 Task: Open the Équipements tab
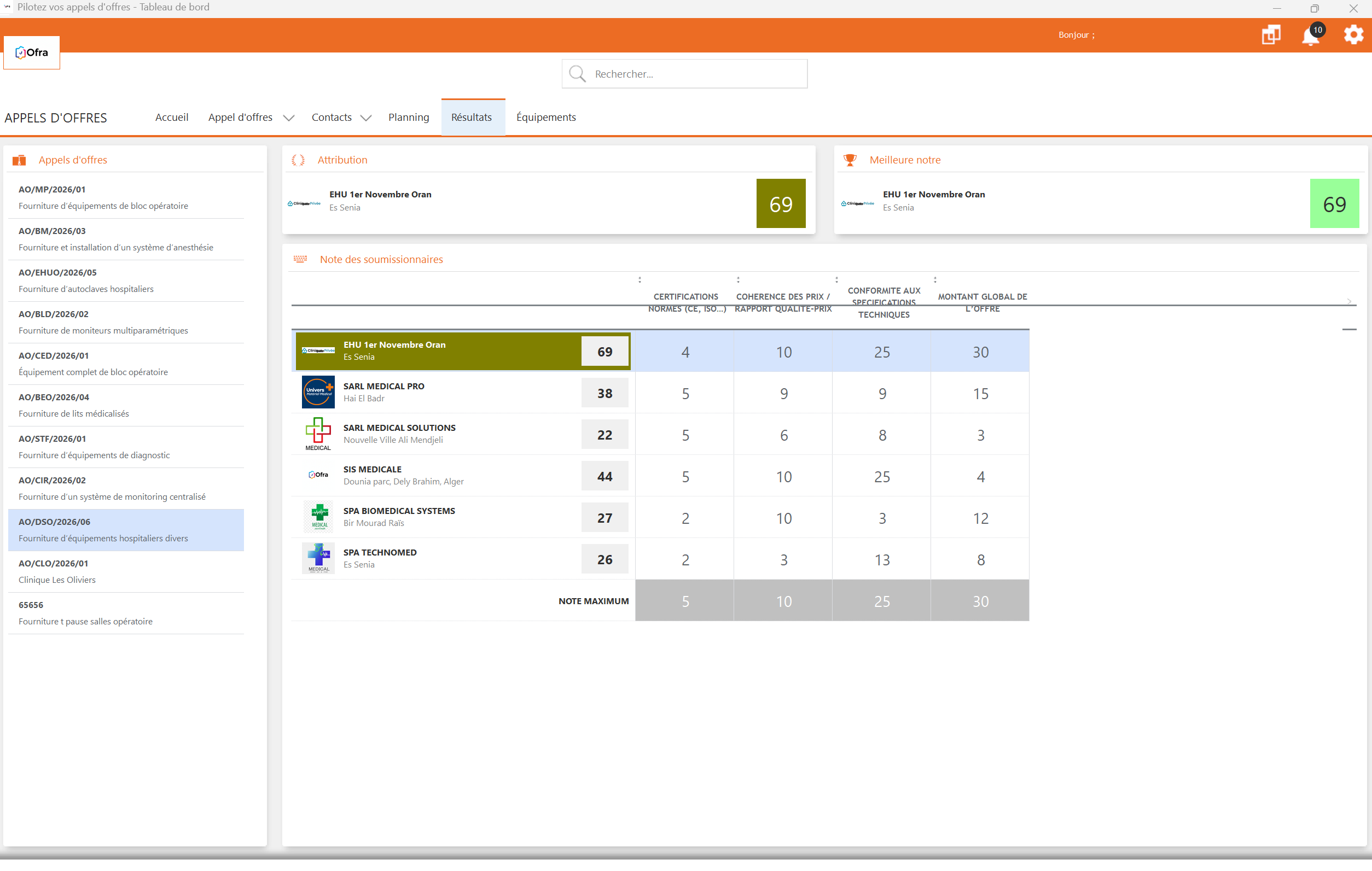pyautogui.click(x=545, y=118)
